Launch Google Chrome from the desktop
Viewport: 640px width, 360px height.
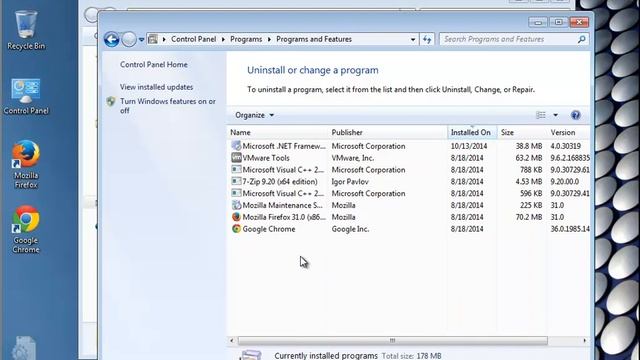26,229
